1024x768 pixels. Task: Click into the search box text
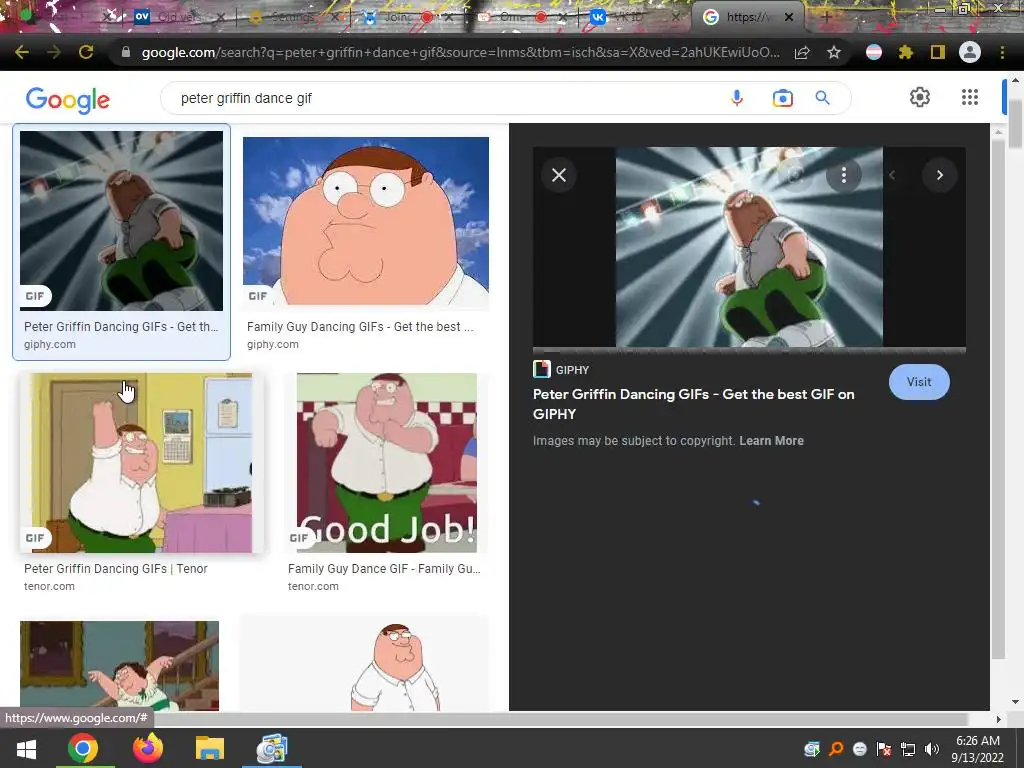[x=246, y=98]
